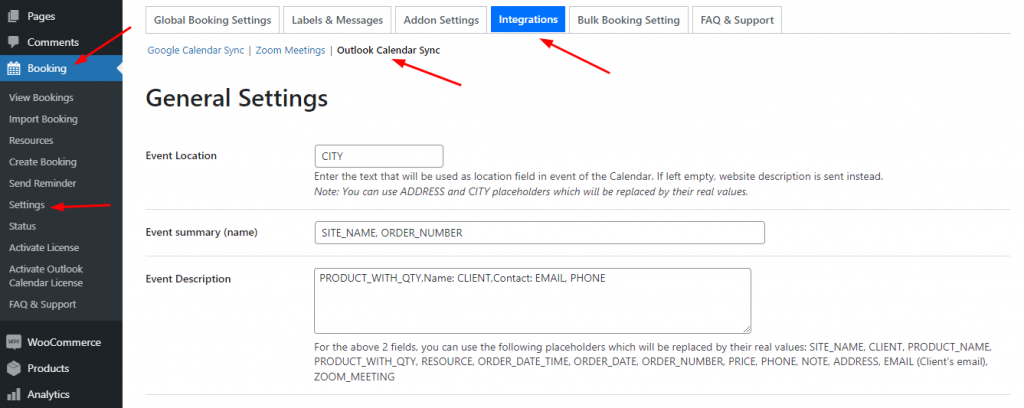Click the Event Description label

point(188,279)
